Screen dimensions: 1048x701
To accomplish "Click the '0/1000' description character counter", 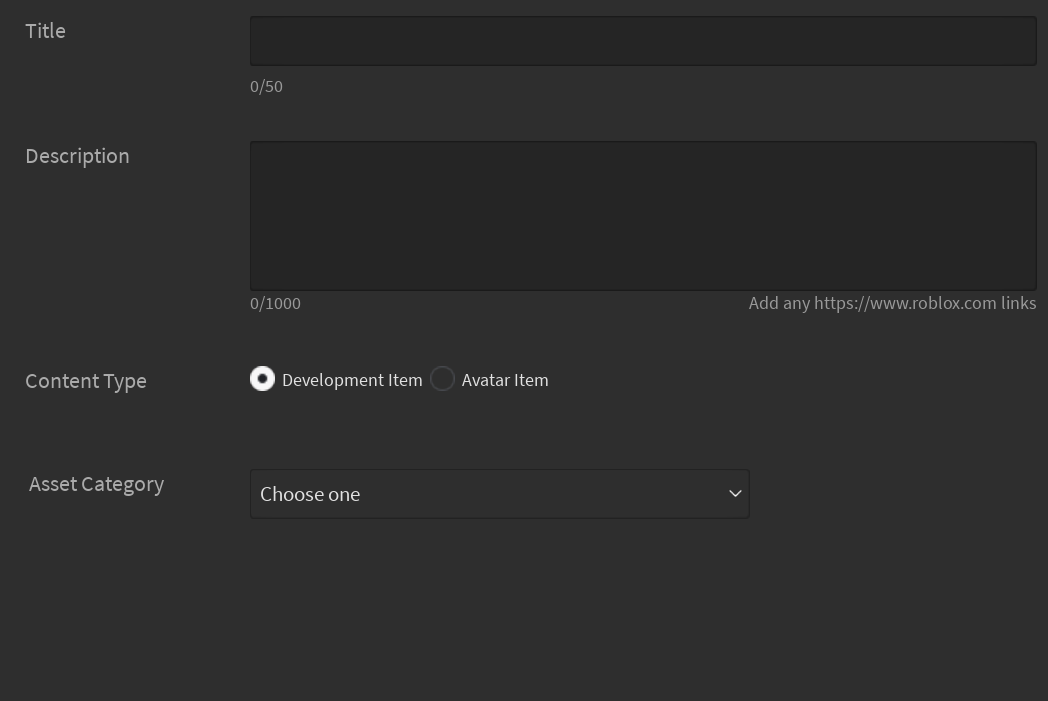I will click(x=275, y=303).
